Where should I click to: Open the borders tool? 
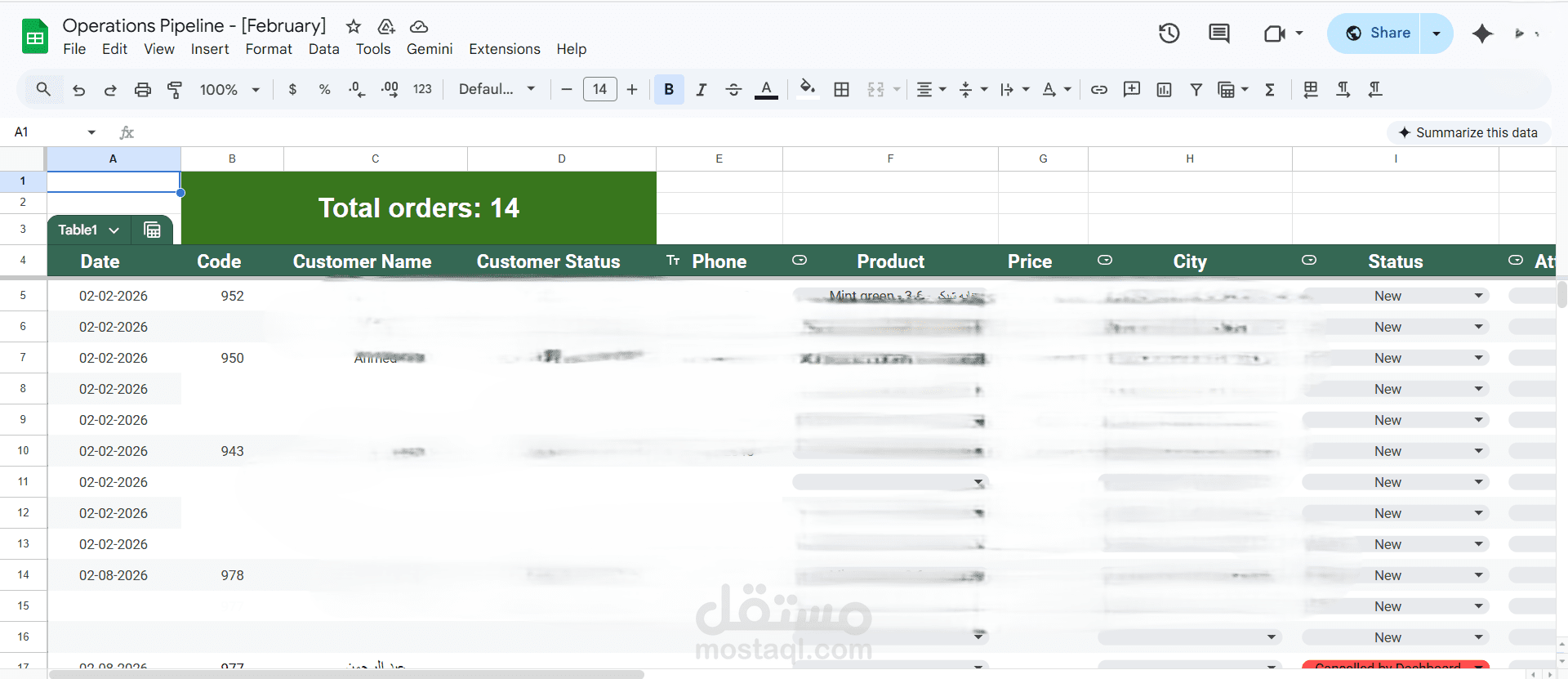(841, 90)
